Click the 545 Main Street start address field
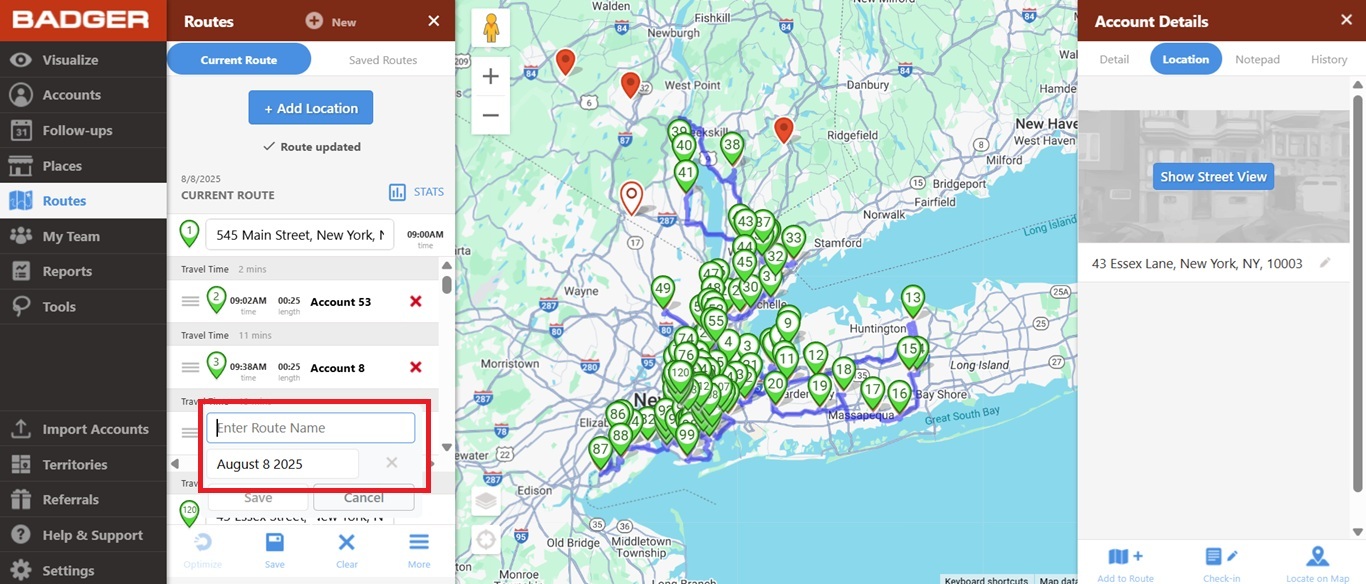The image size is (1366, 584). (x=300, y=235)
